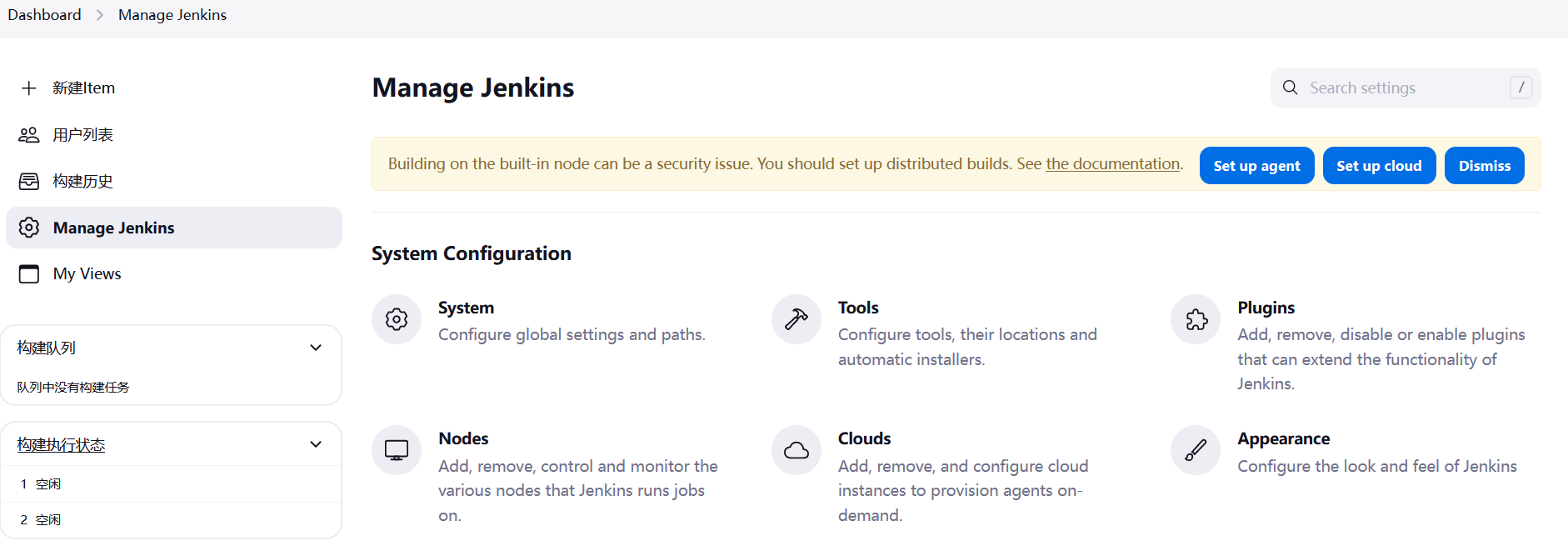Open 构建历史 in the sidebar

coord(174,182)
